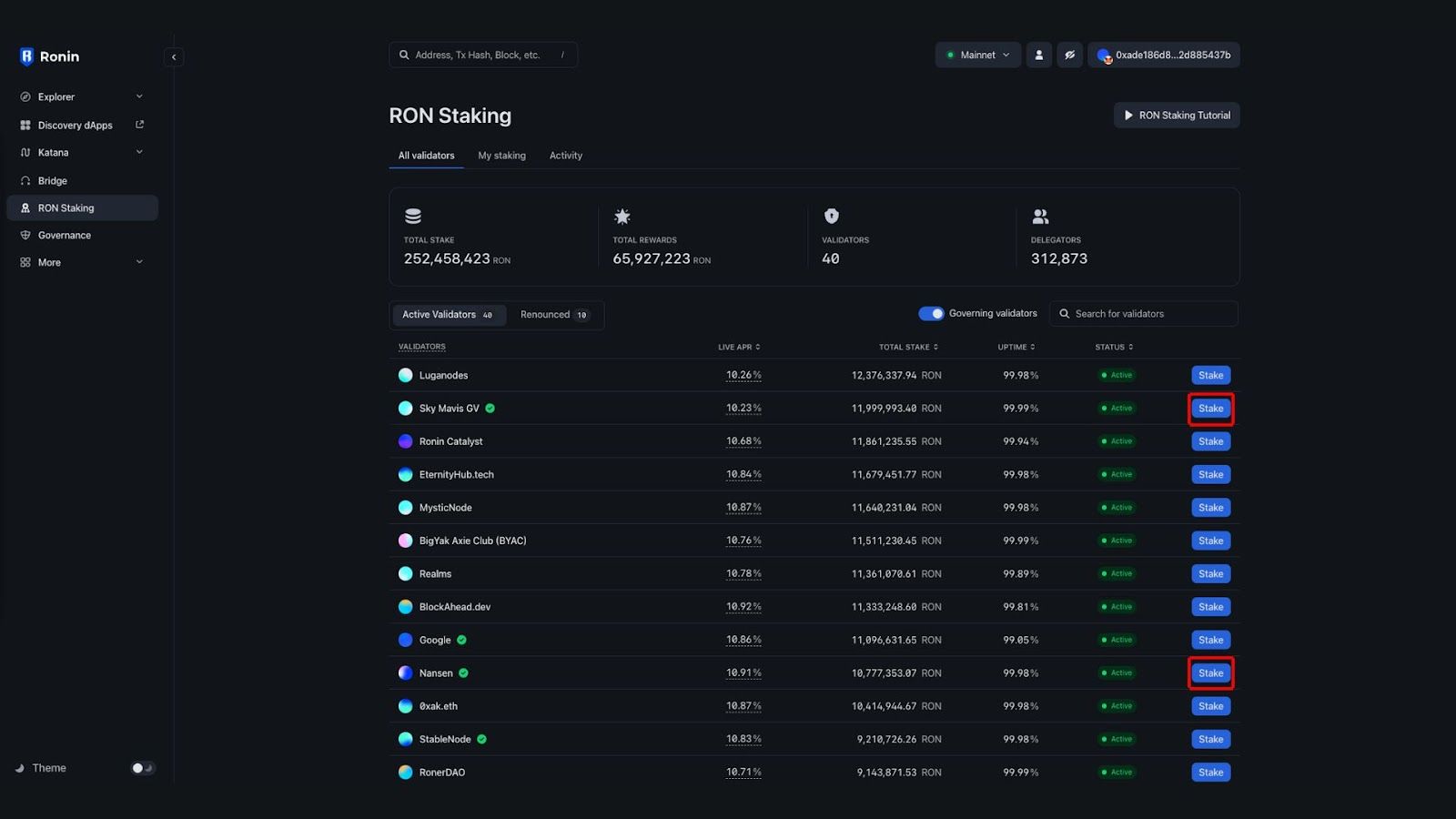Select the Renounced validators tab
The image size is (1456, 819).
pyautogui.click(x=555, y=315)
